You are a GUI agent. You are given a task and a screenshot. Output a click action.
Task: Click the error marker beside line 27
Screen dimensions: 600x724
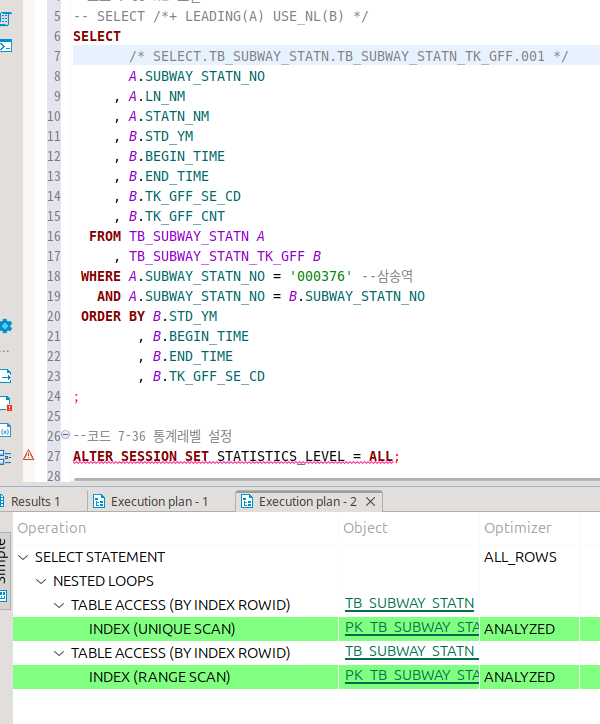click(x=28, y=456)
